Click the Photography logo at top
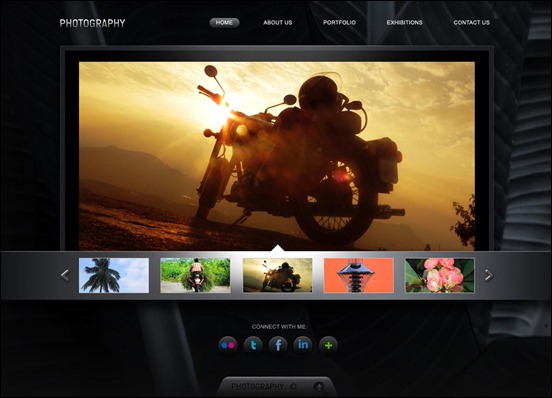The image size is (552, 398). [x=92, y=23]
